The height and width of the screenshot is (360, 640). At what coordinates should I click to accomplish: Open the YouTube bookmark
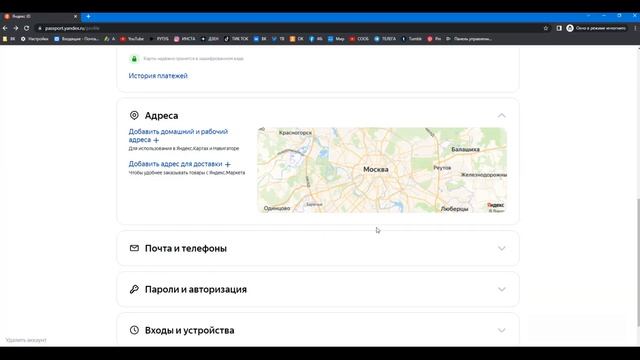[132, 39]
